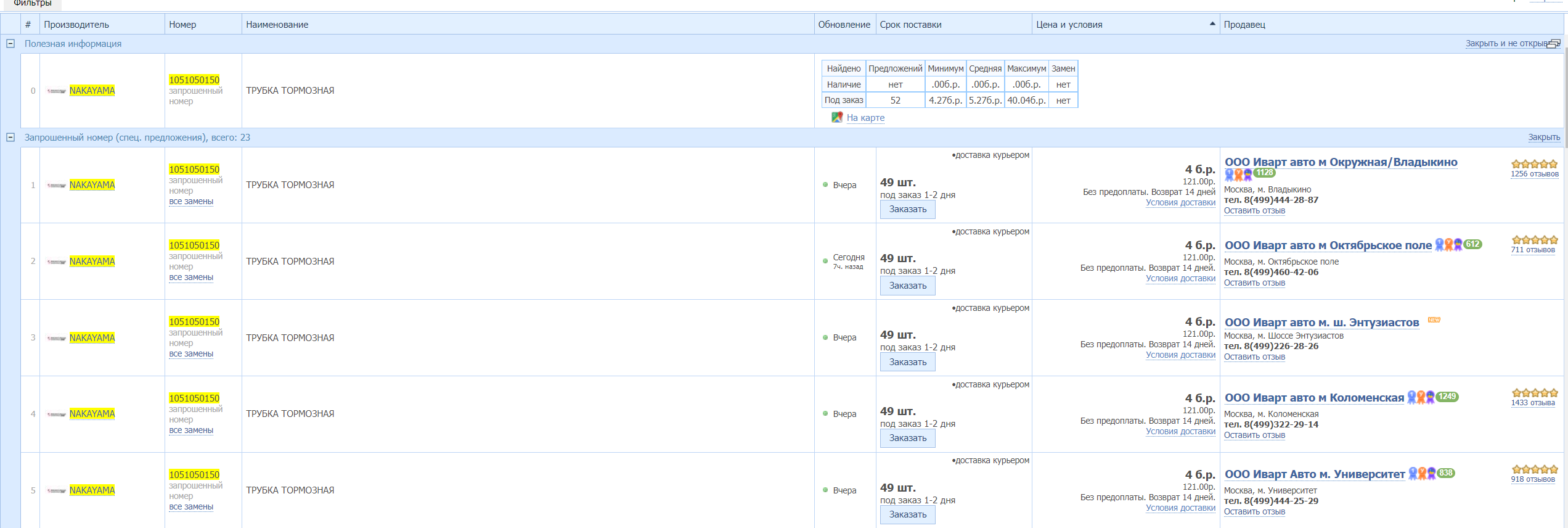Sort by the "Обновление" column header
The height and width of the screenshot is (528, 1568).
[x=845, y=24]
